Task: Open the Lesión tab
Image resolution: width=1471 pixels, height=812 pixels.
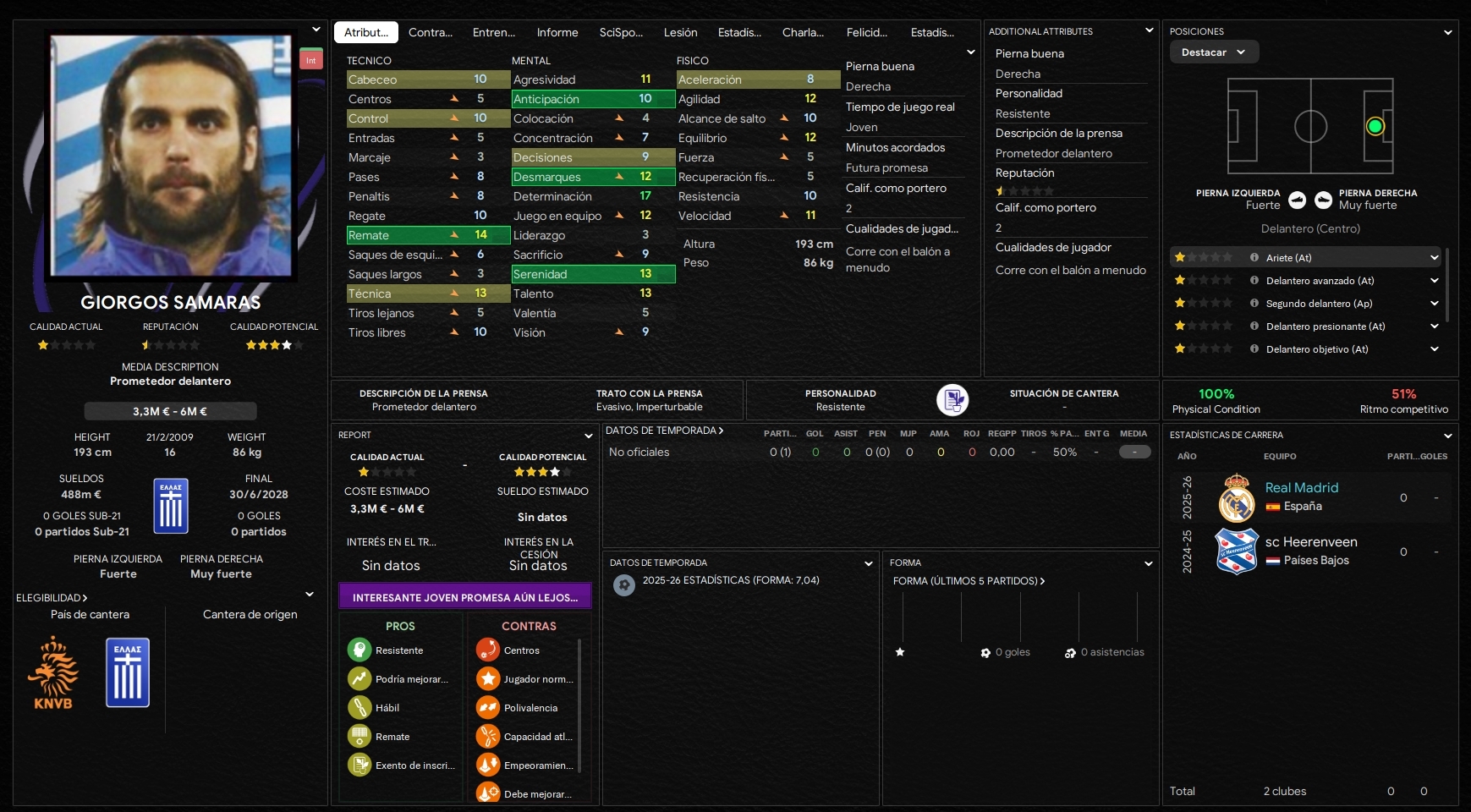Action: [681, 32]
